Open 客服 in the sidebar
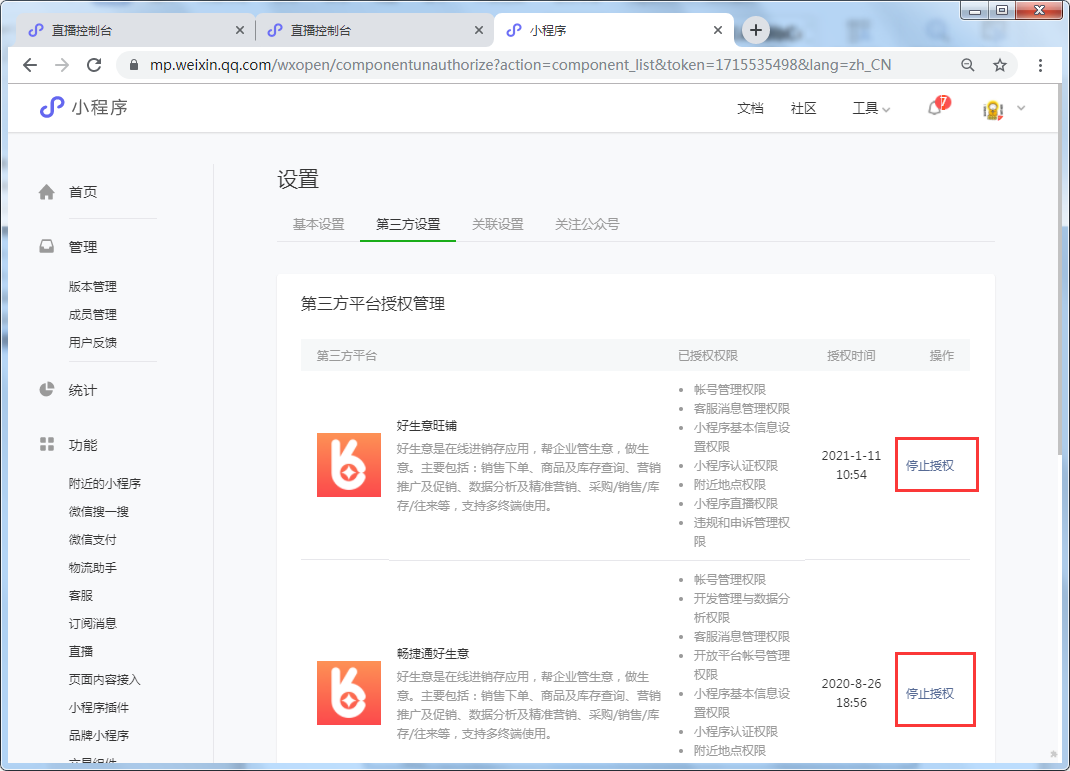This screenshot has height=771, width=1070. coord(81,596)
